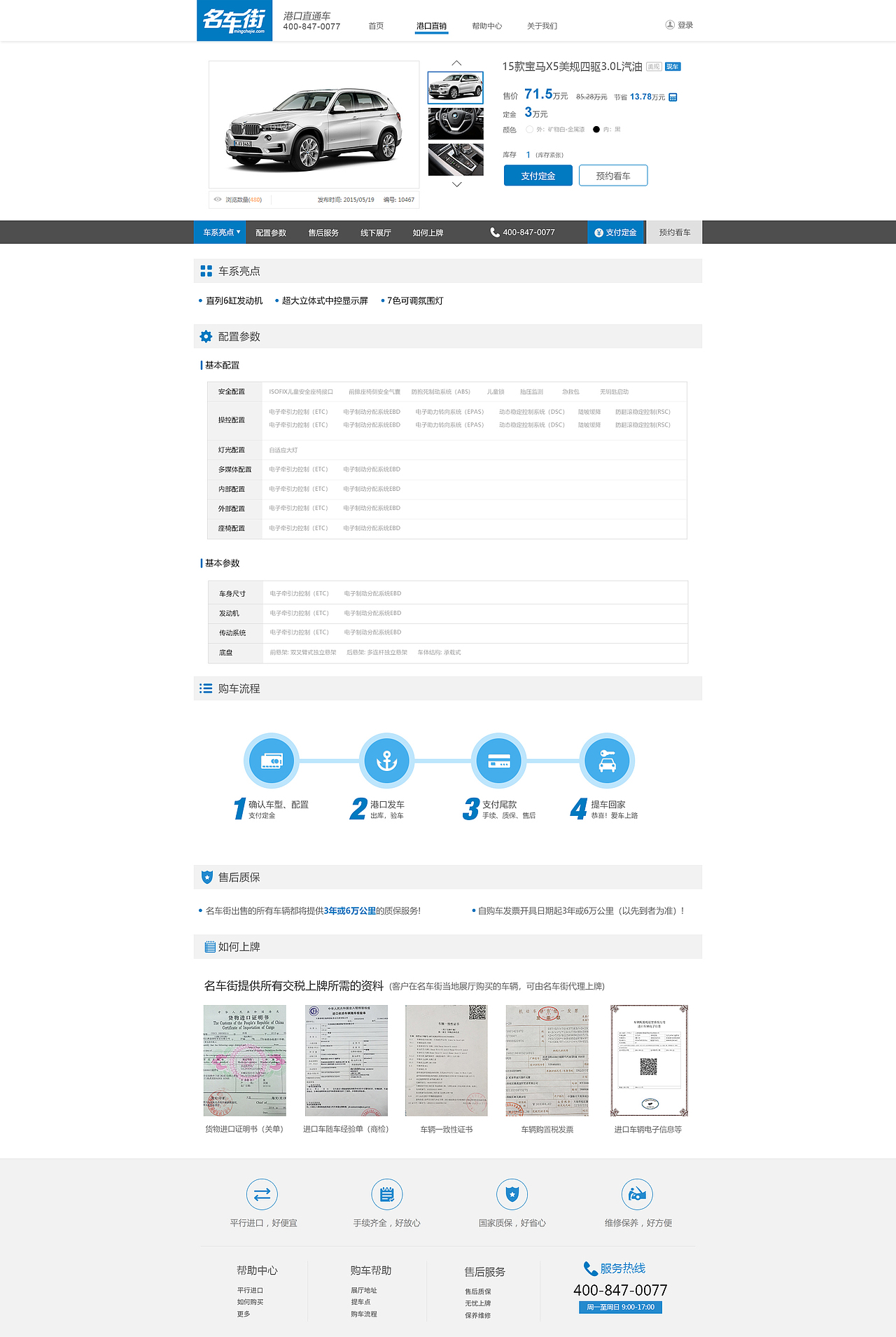The image size is (896, 1337).
Task: Click the 国家质保 shield circle icon
Action: click(512, 1194)
